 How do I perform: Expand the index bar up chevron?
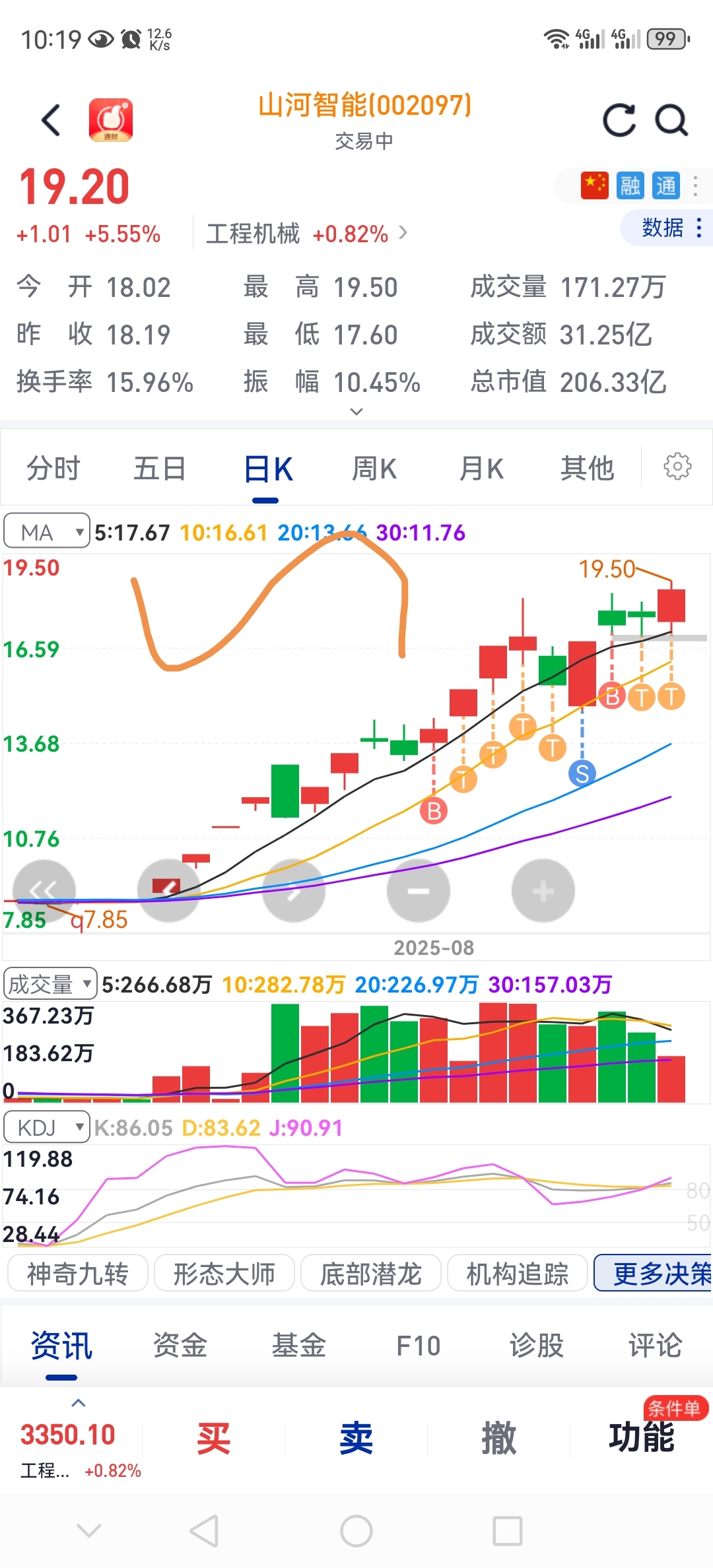[79, 1403]
